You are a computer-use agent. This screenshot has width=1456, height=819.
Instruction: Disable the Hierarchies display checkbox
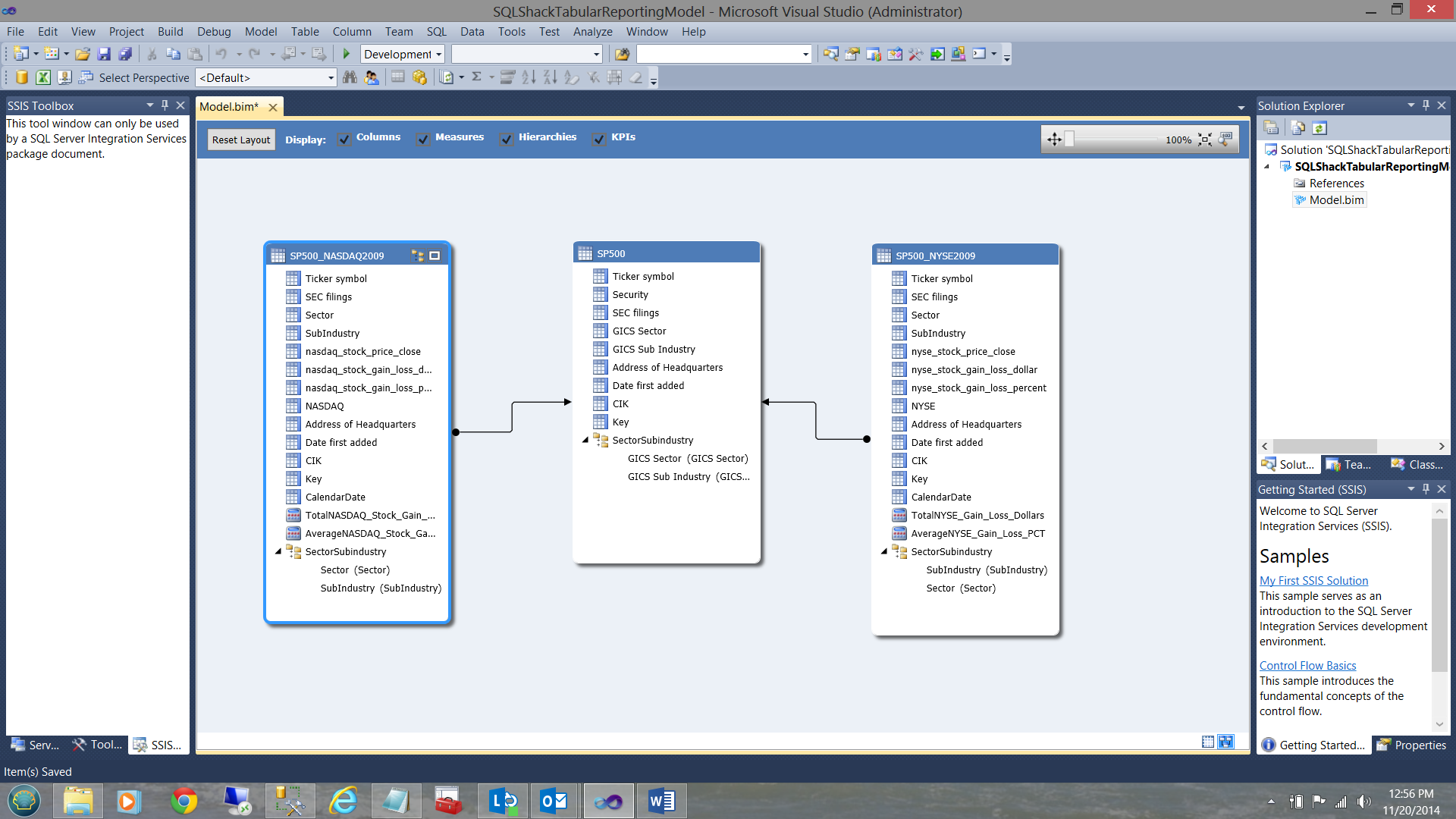point(507,139)
